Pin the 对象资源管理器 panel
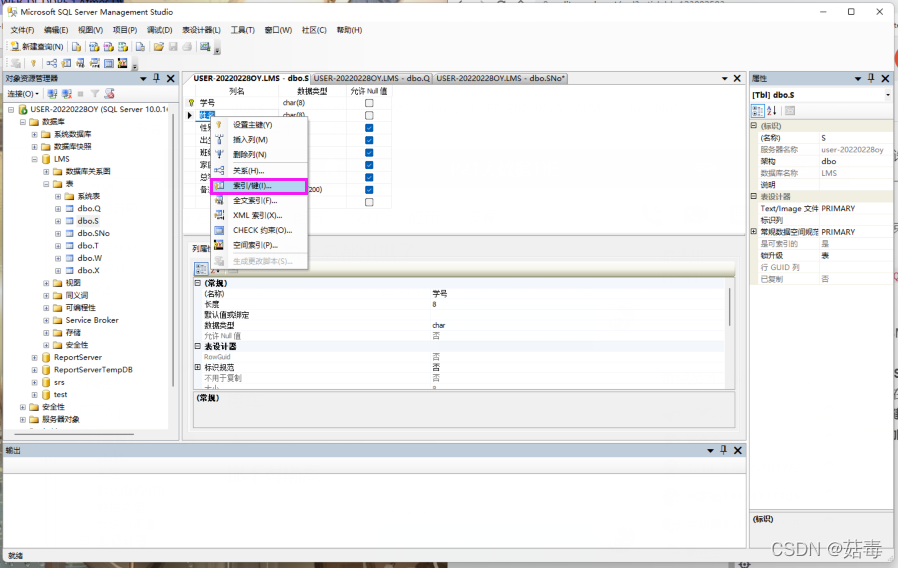Screen dimensions: 898x568 [x=156, y=78]
